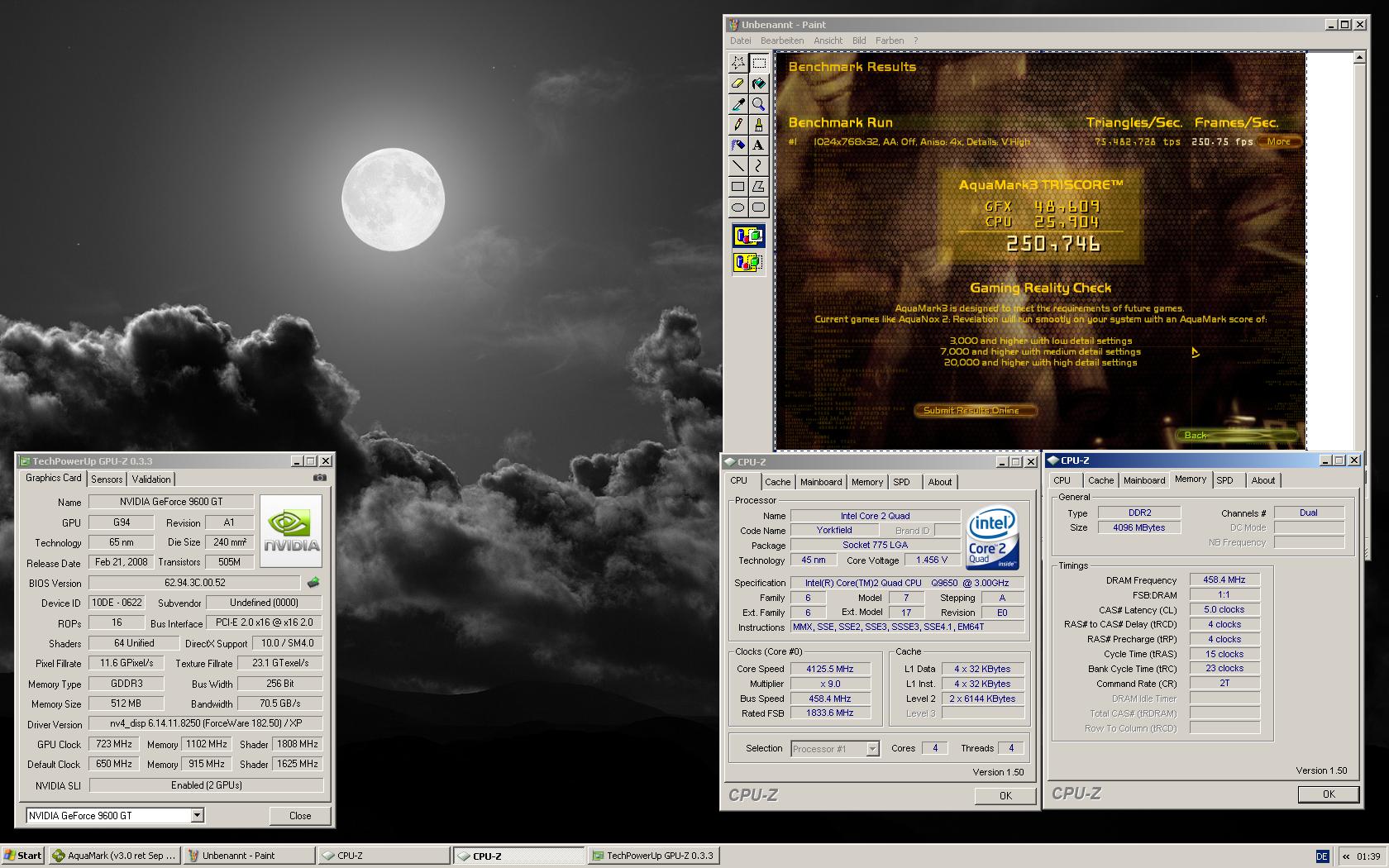Expand hidden tray icons with the arrow

click(1346, 856)
